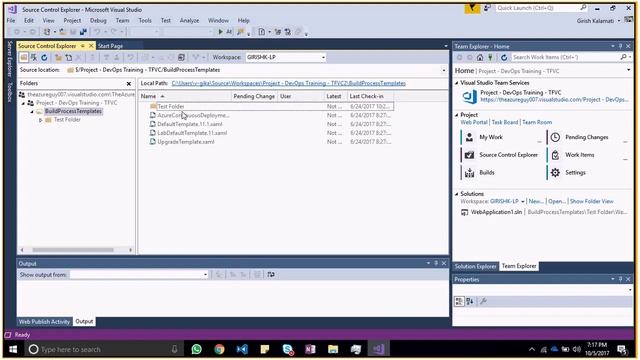Screen dimensions: 640x360
Task: Toggle auto-hide pin on Output panel
Action: pos(436,263)
